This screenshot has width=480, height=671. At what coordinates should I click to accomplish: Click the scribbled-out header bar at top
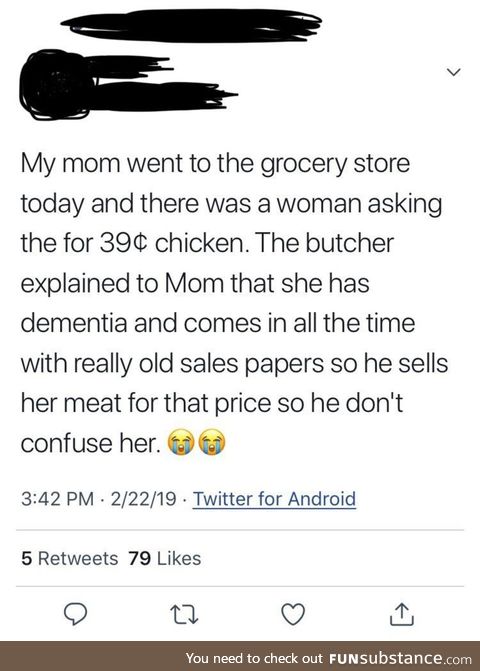tap(191, 26)
